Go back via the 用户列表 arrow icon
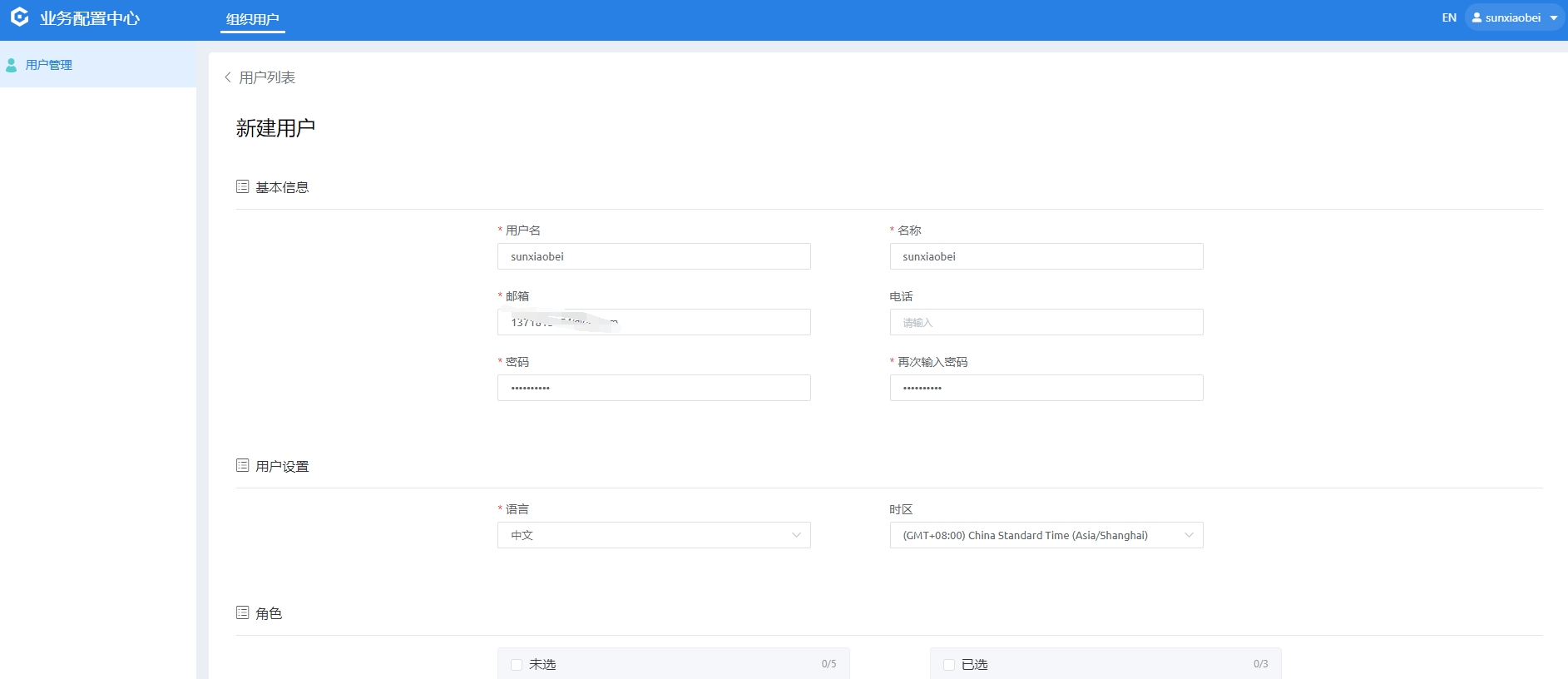 [228, 77]
